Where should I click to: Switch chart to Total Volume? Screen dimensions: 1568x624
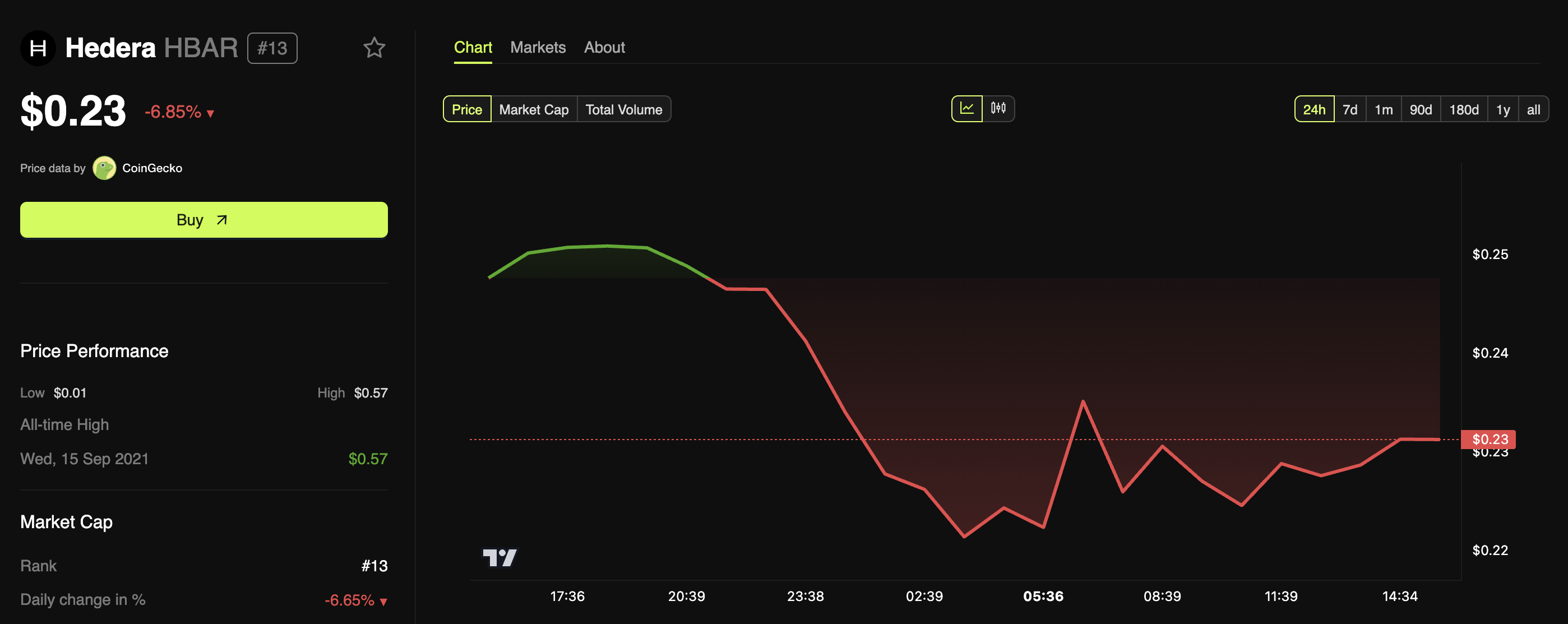click(x=623, y=109)
